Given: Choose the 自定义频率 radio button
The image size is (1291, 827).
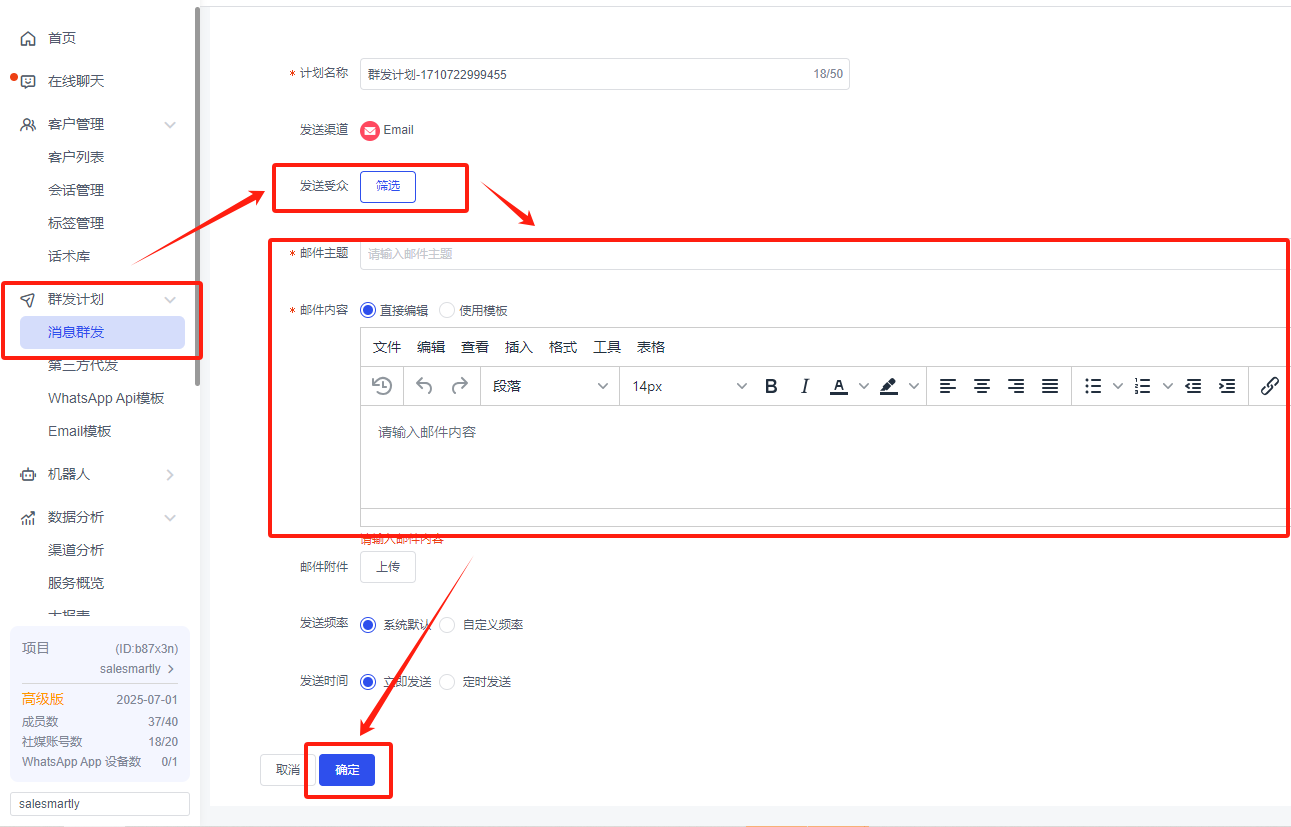Looking at the screenshot, I should (447, 625).
